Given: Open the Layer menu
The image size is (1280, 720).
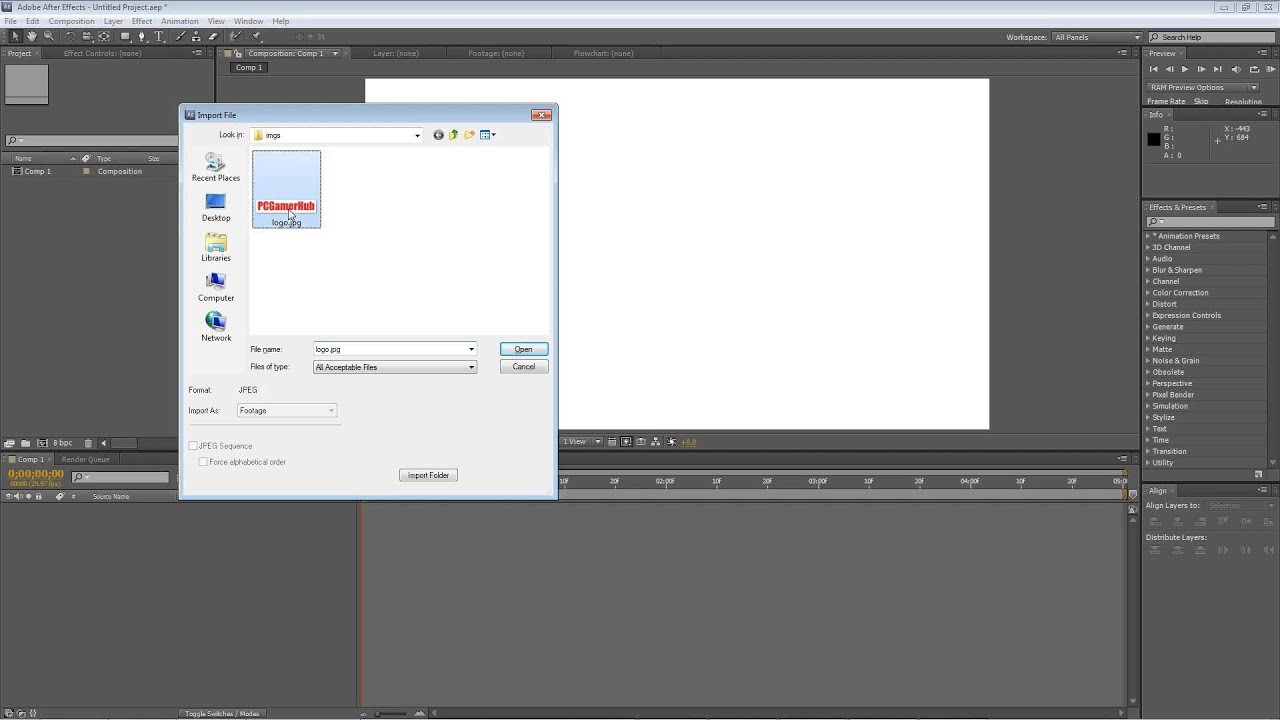Looking at the screenshot, I should pyautogui.click(x=113, y=21).
